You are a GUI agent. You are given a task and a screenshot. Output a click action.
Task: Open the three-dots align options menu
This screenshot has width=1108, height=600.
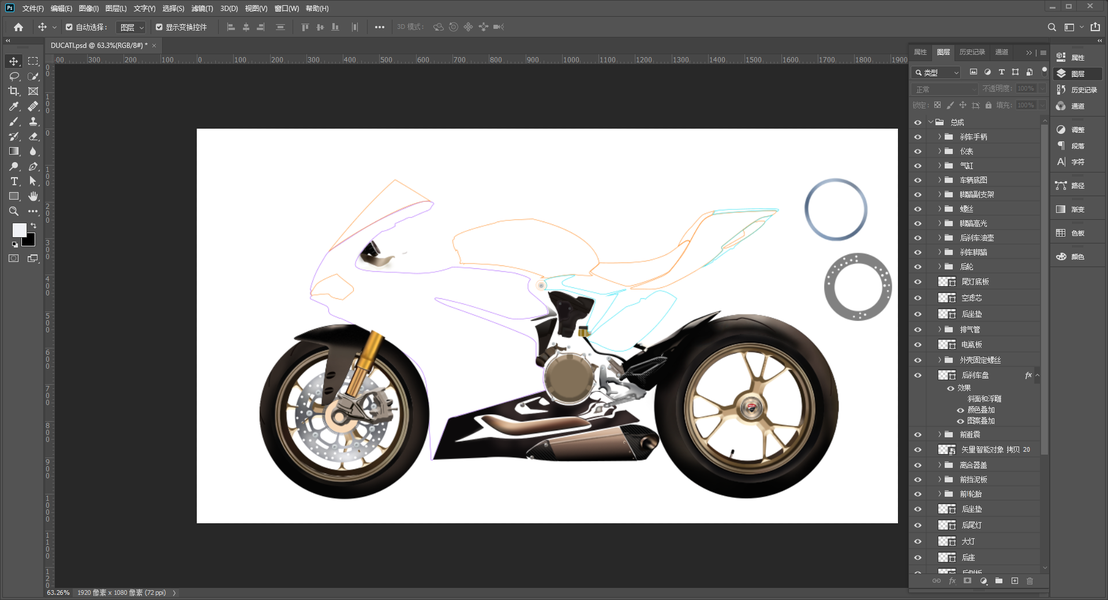(x=379, y=27)
